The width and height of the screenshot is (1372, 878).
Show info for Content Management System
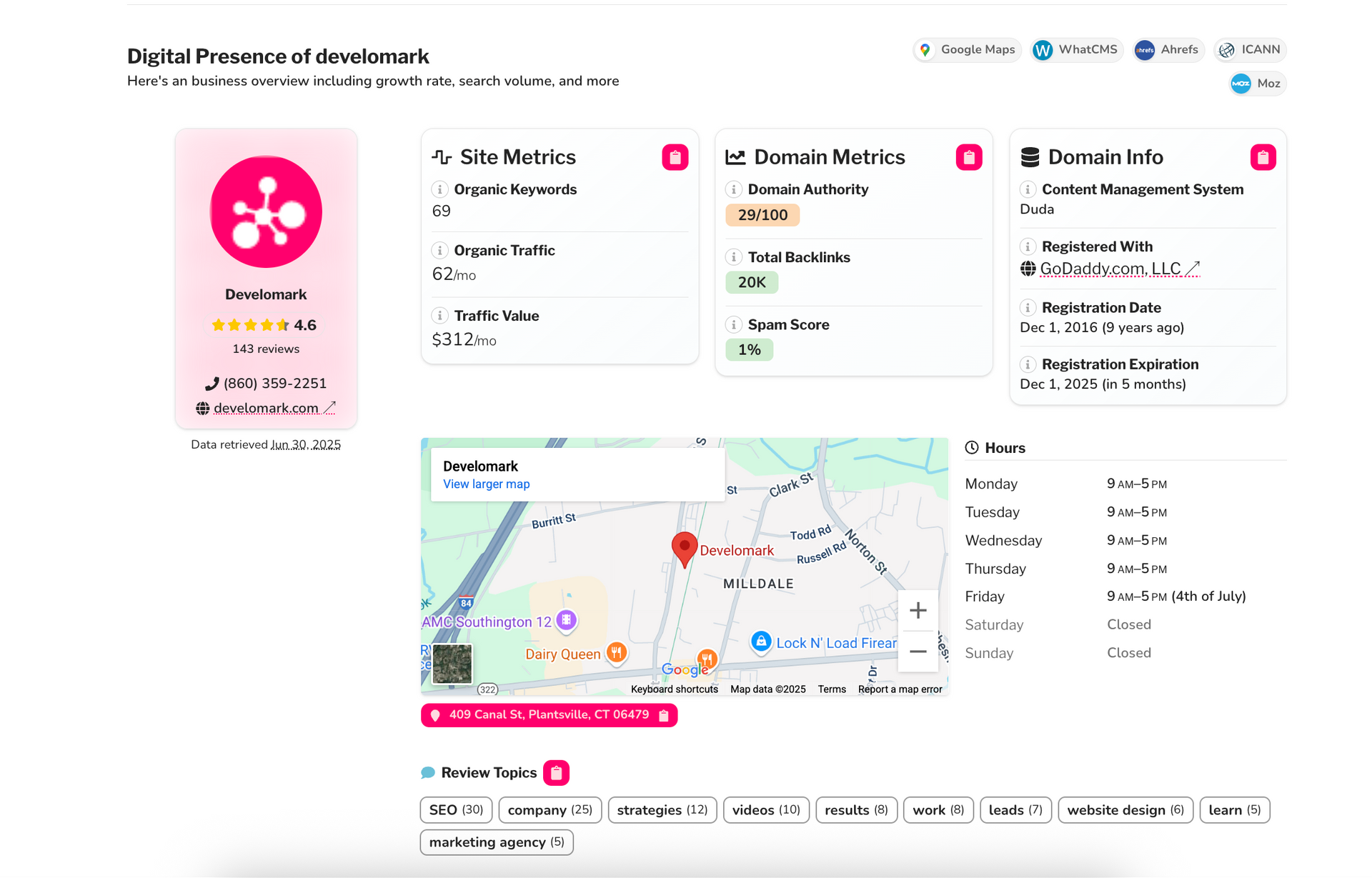(1028, 189)
